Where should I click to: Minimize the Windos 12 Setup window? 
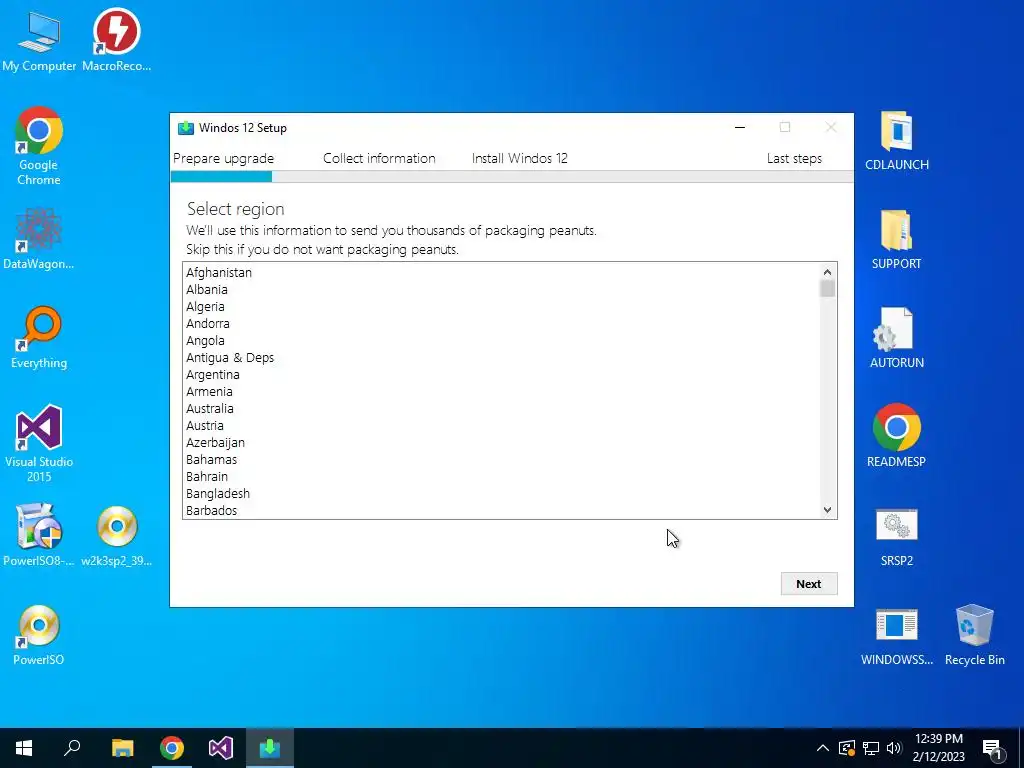pyautogui.click(x=740, y=127)
